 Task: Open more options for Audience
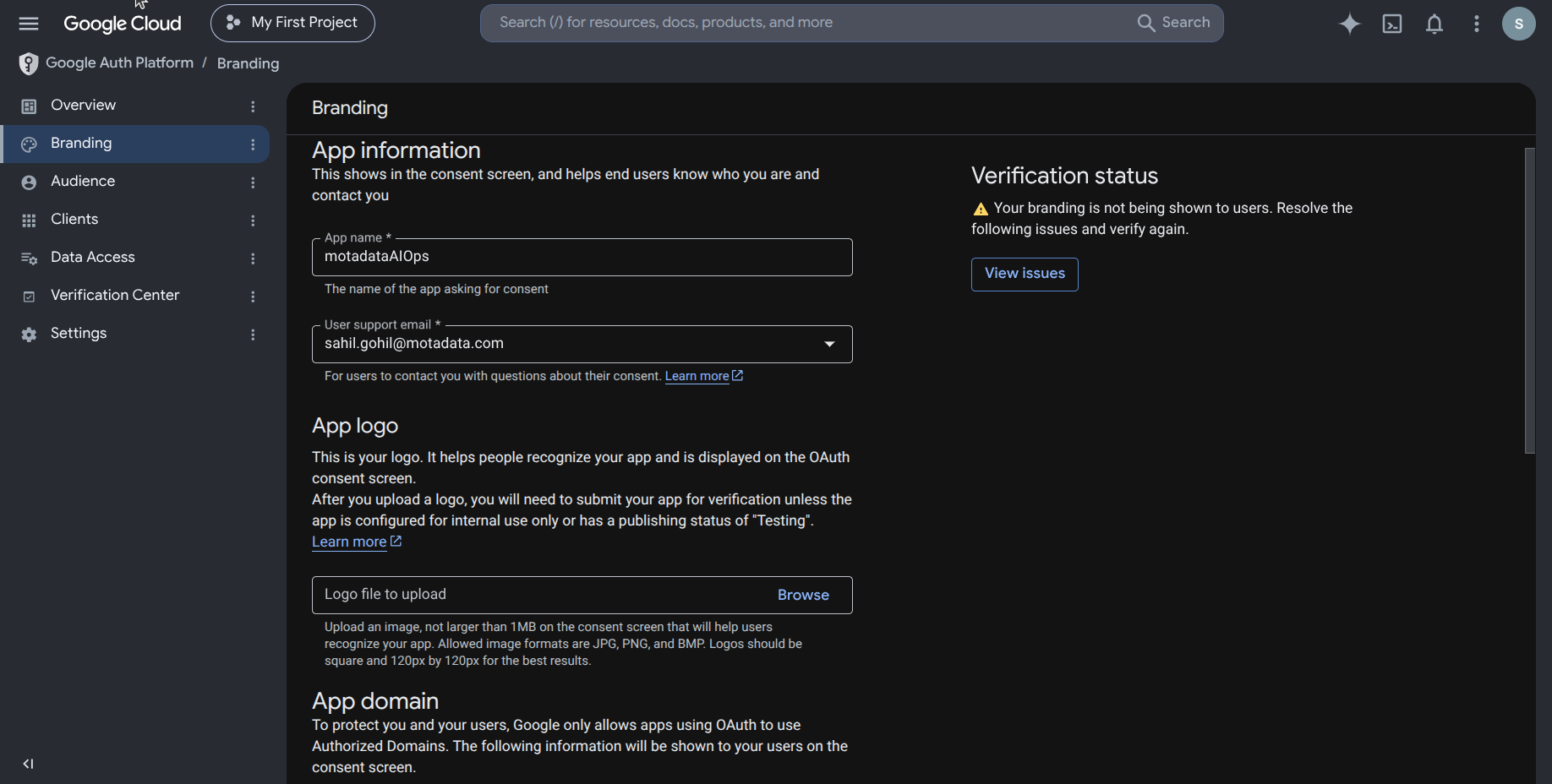253,182
